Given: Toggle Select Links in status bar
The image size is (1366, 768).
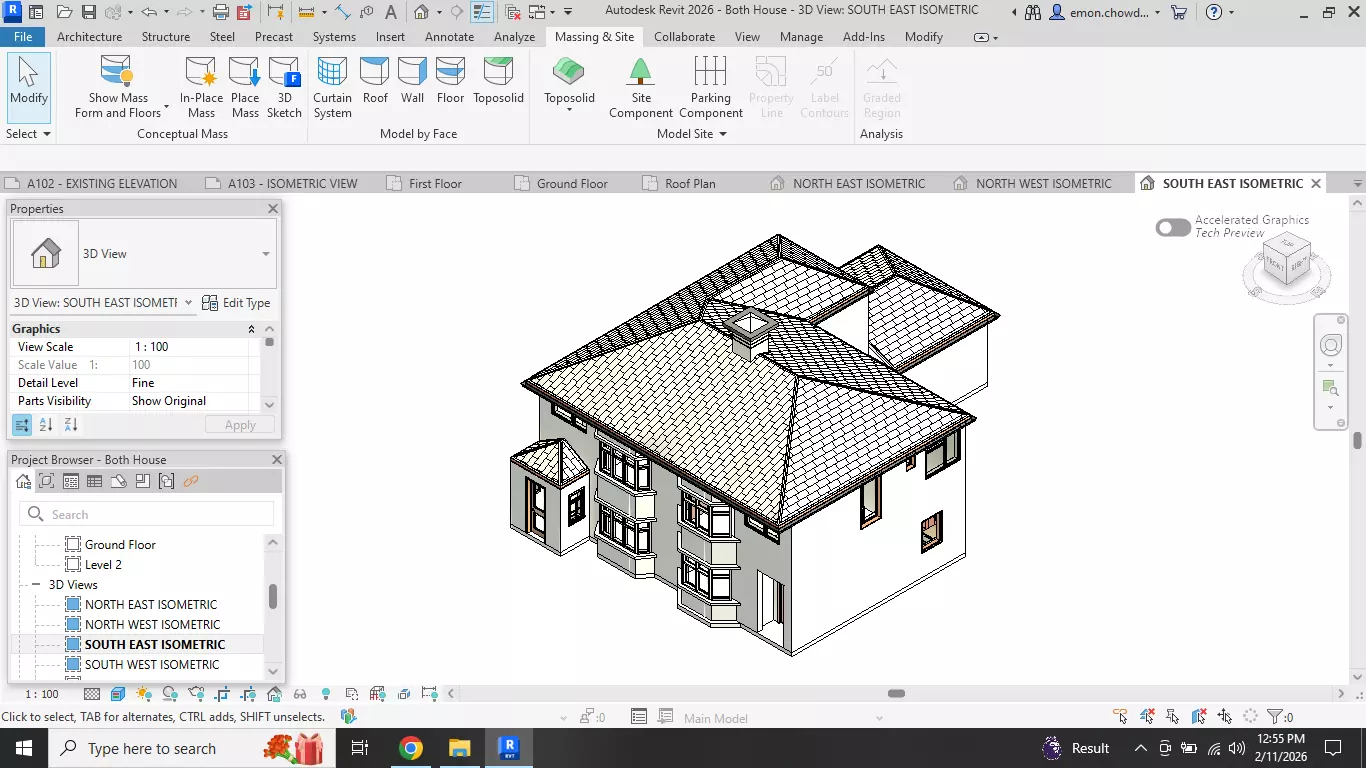Looking at the screenshot, I should (x=1122, y=717).
